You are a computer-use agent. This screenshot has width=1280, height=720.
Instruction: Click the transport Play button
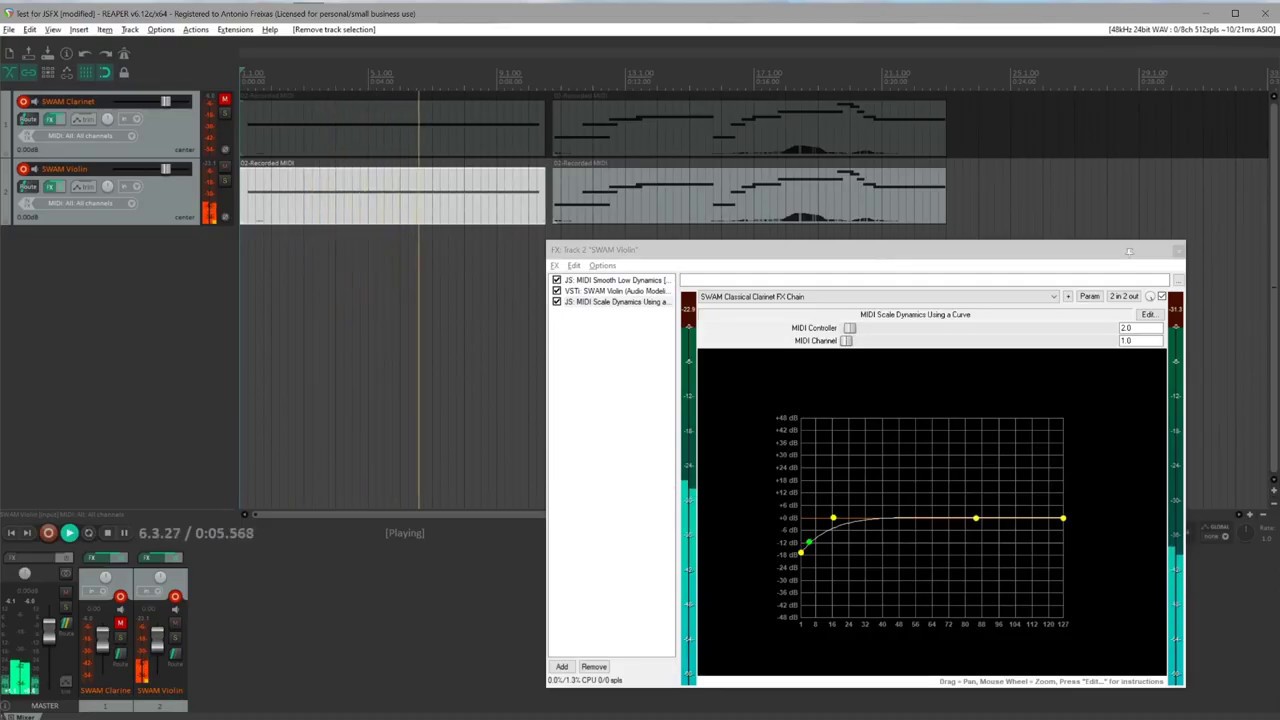(69, 533)
